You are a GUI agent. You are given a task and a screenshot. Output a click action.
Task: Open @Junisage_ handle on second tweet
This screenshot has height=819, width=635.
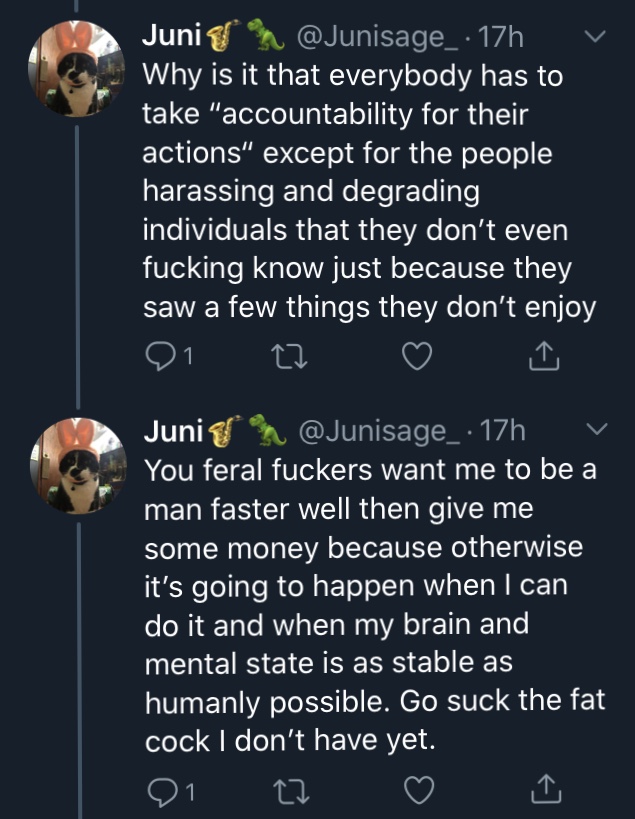(x=380, y=430)
